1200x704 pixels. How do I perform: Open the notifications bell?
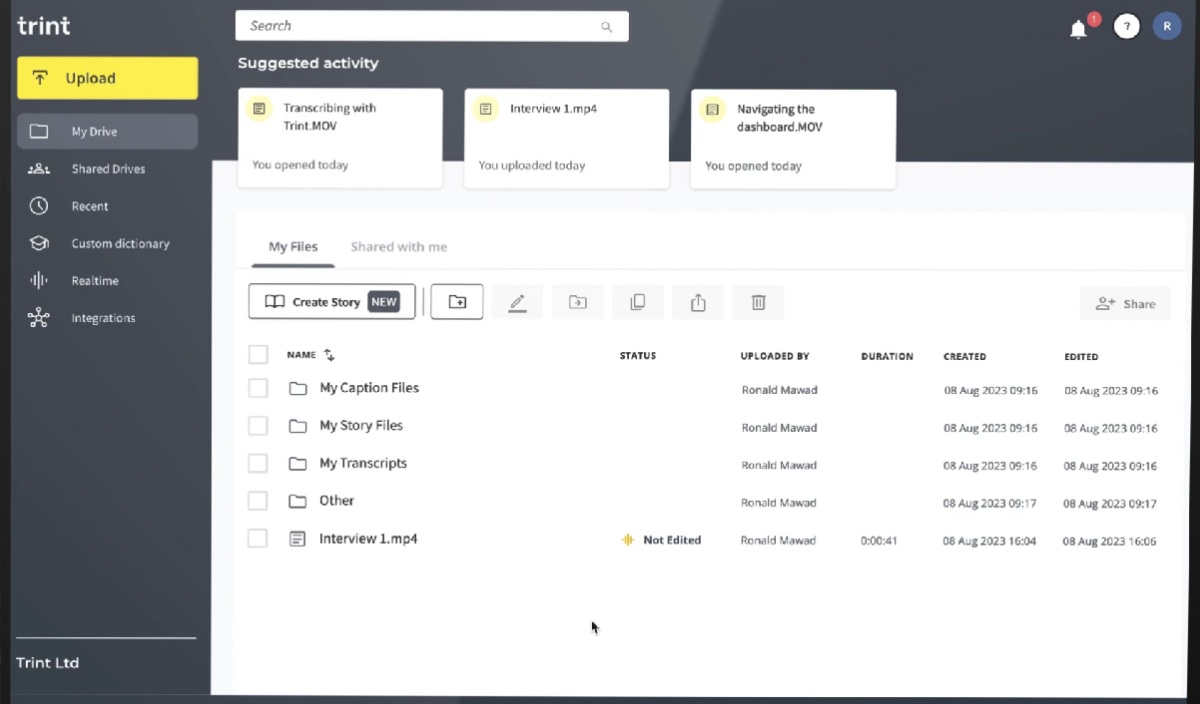pos(1078,29)
